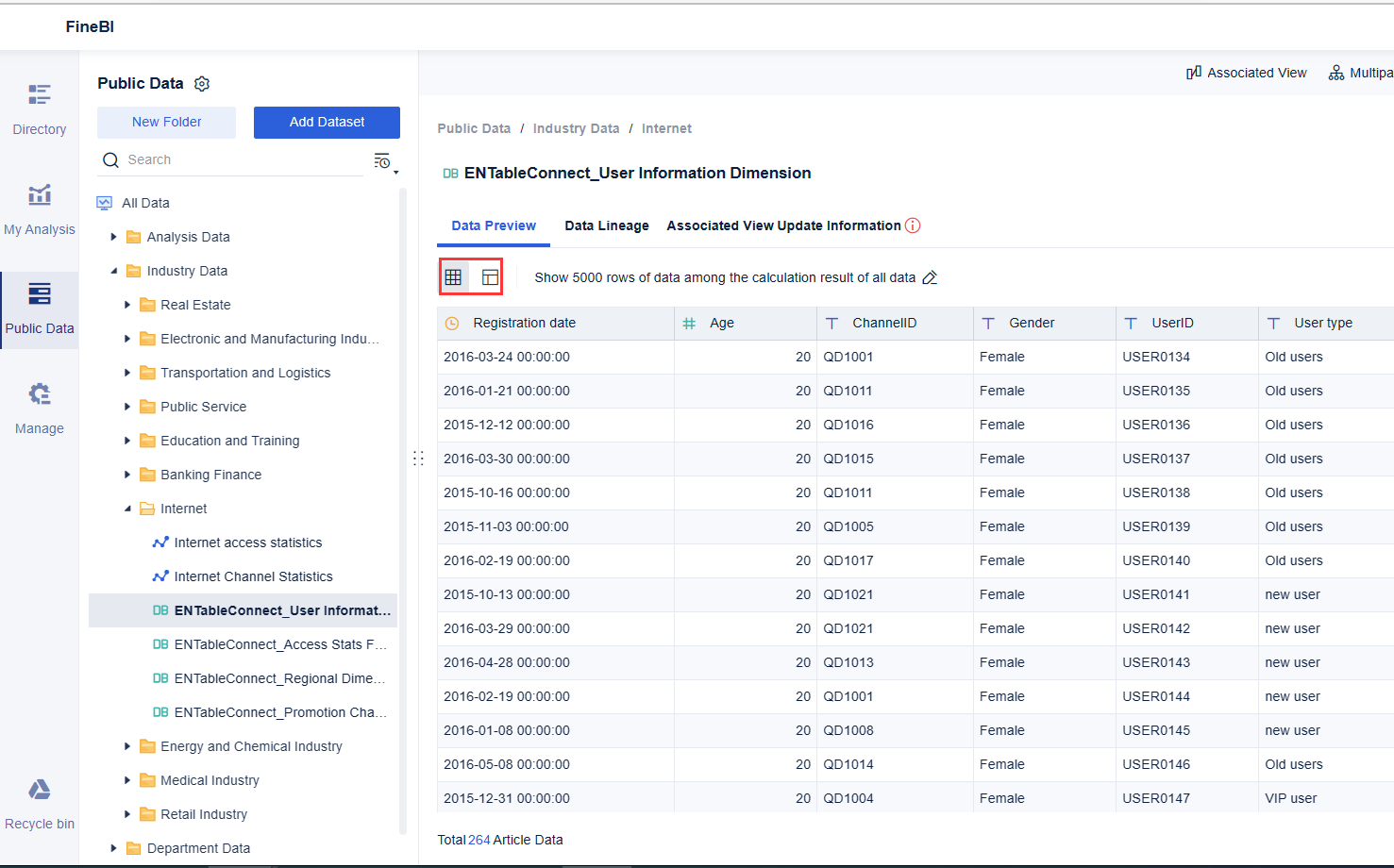Viewport: 1394px width, 868px height.
Task: Click the New Folder button
Action: coord(166,123)
